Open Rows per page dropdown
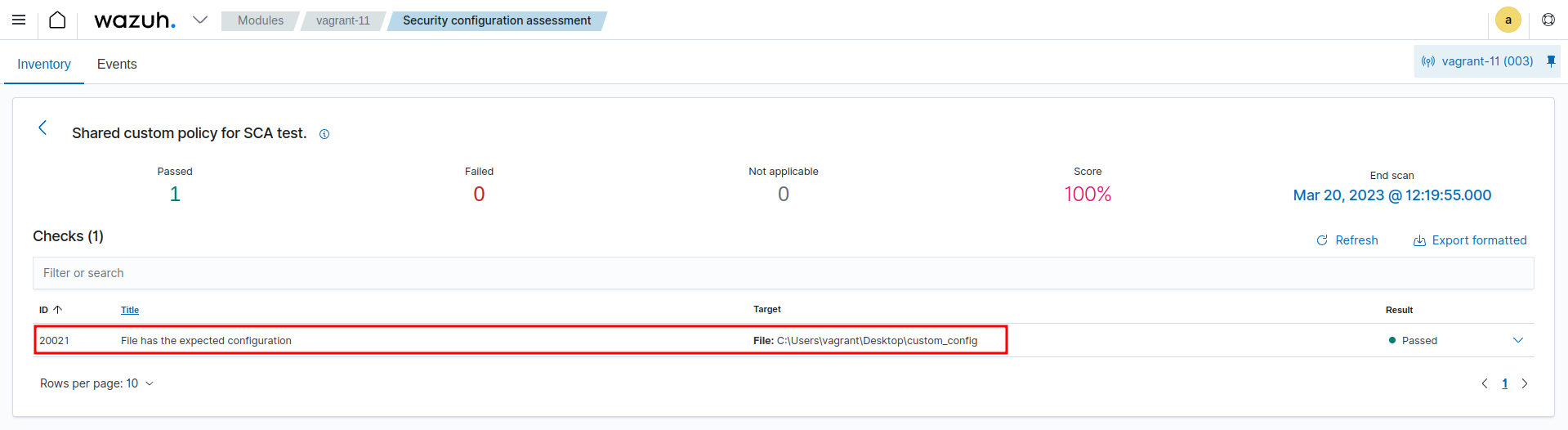Screen dimensions: 1568x430 pyautogui.click(x=96, y=383)
